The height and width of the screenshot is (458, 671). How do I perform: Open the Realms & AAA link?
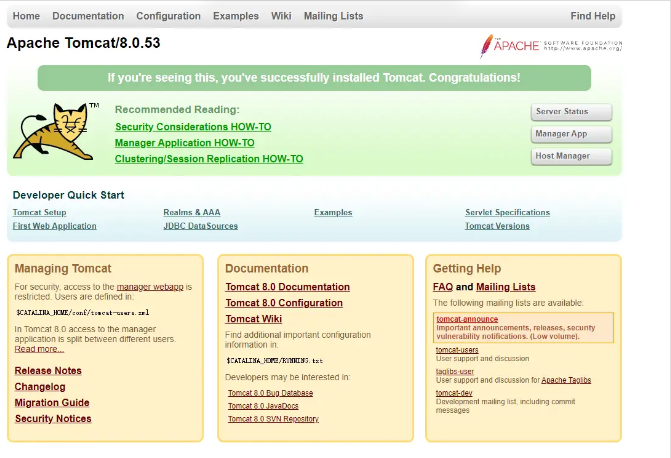[191, 212]
